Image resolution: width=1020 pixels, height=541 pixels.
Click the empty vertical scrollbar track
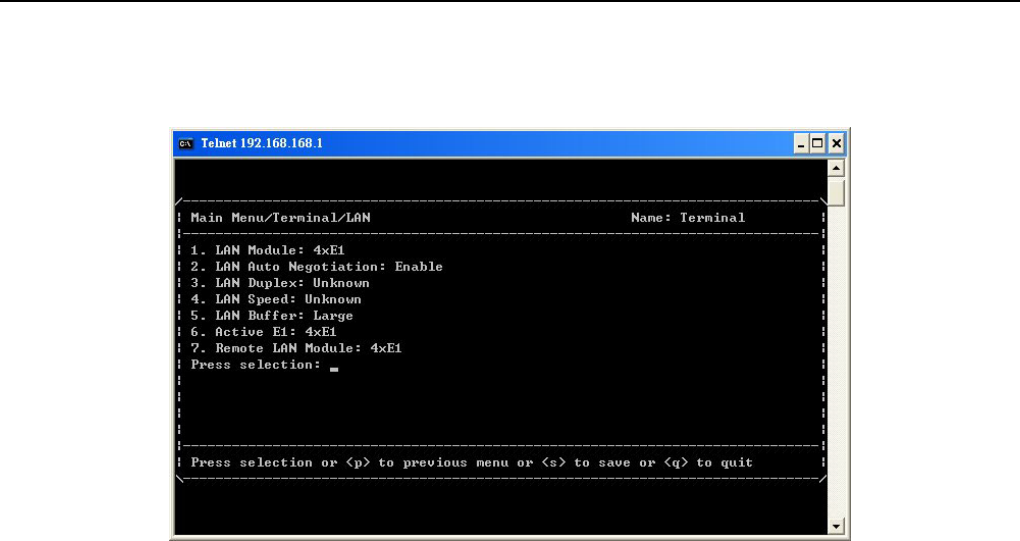(837, 360)
